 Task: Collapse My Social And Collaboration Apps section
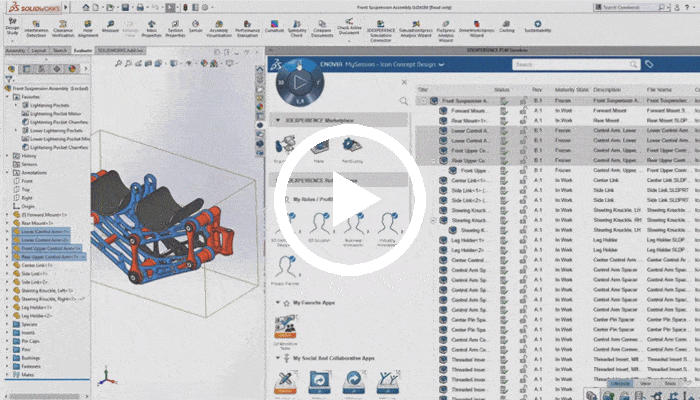(278, 358)
